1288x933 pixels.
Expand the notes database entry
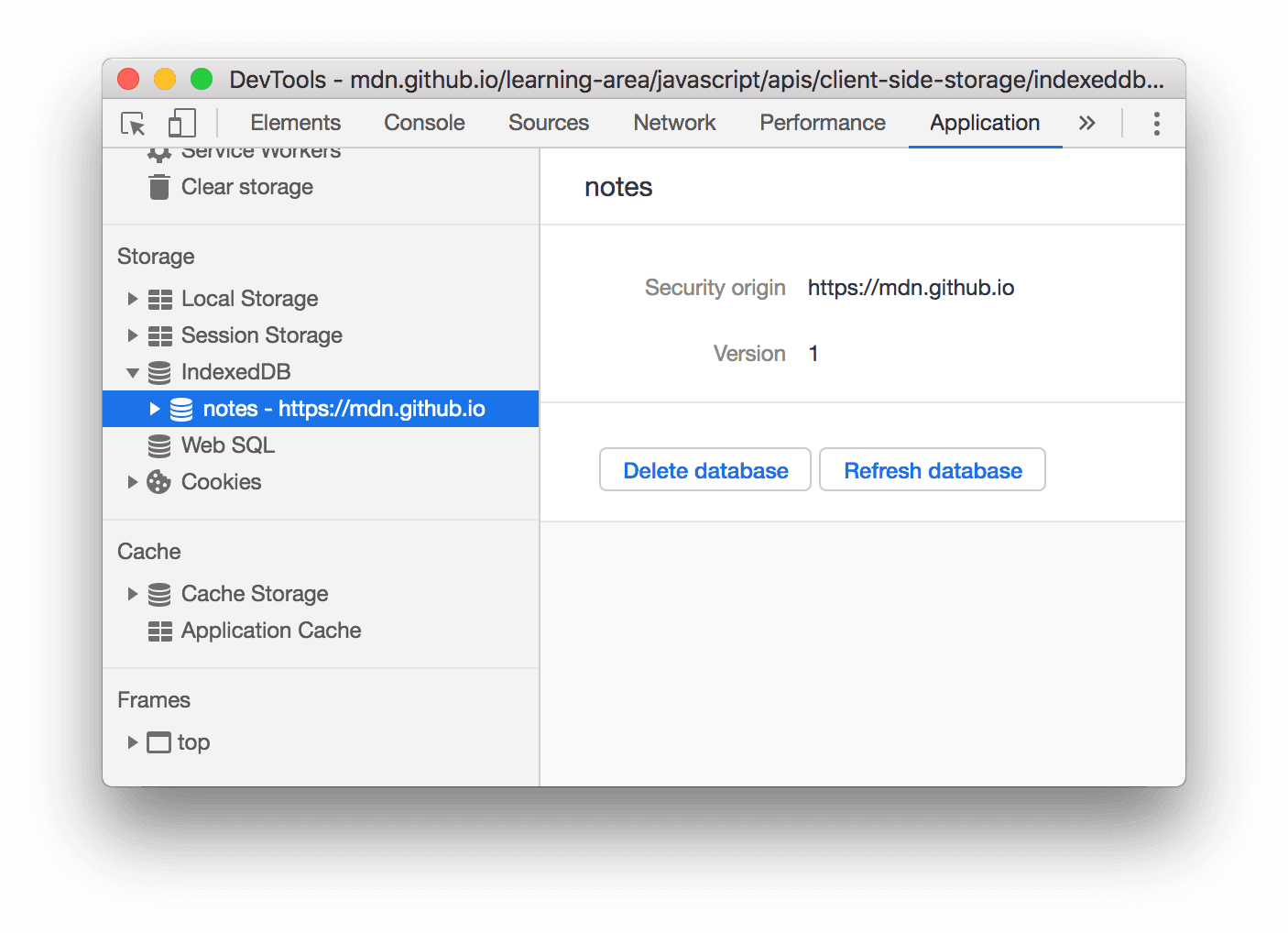(x=154, y=409)
